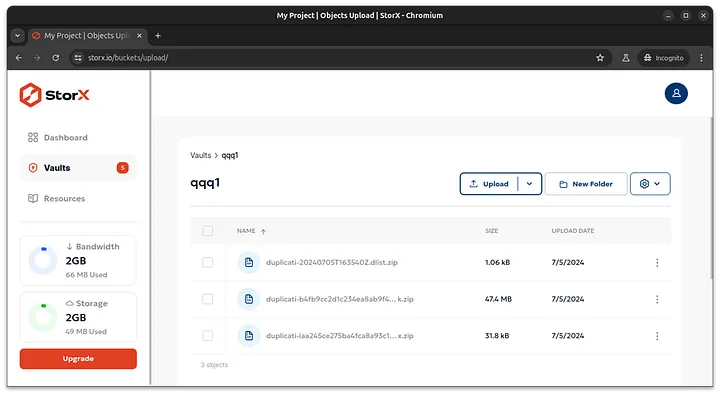Expand the Upload options dropdown arrow

(x=529, y=184)
